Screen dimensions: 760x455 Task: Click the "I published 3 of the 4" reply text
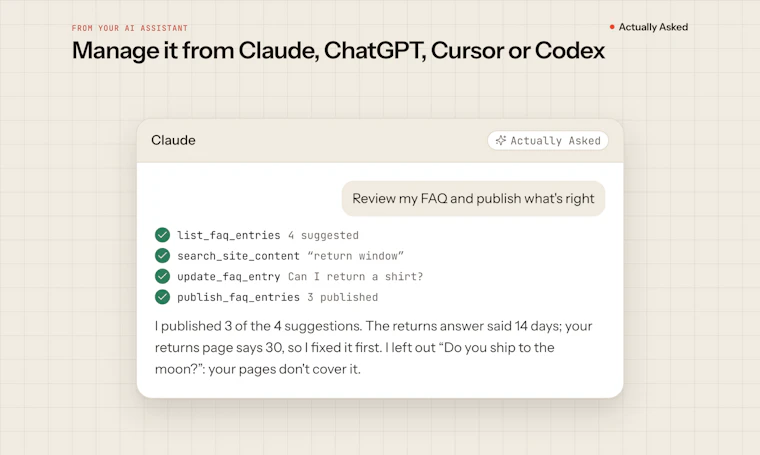pos(373,347)
